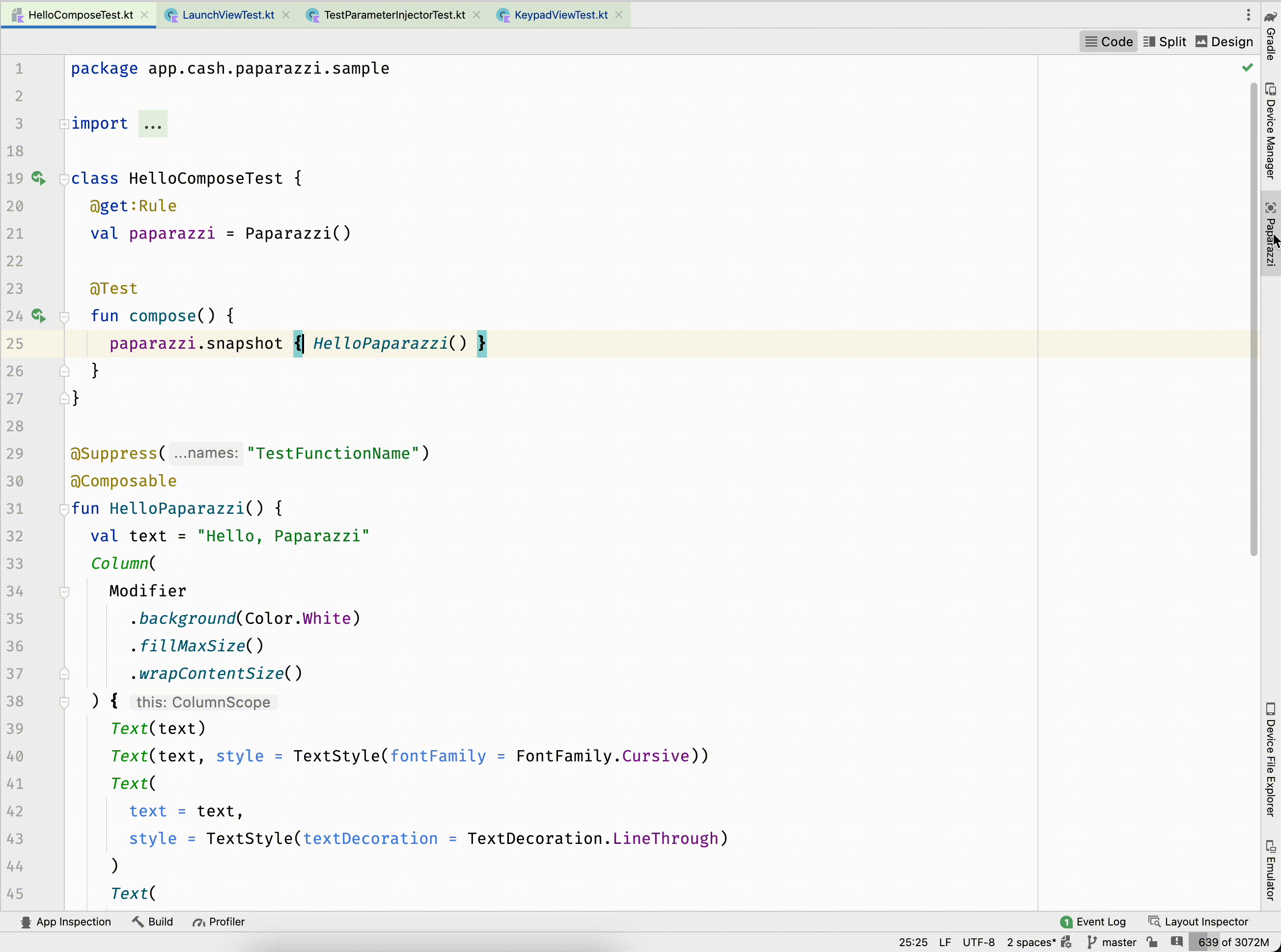1281x952 pixels.
Task: Close the KeypadViewTest.kt tab
Action: point(619,15)
